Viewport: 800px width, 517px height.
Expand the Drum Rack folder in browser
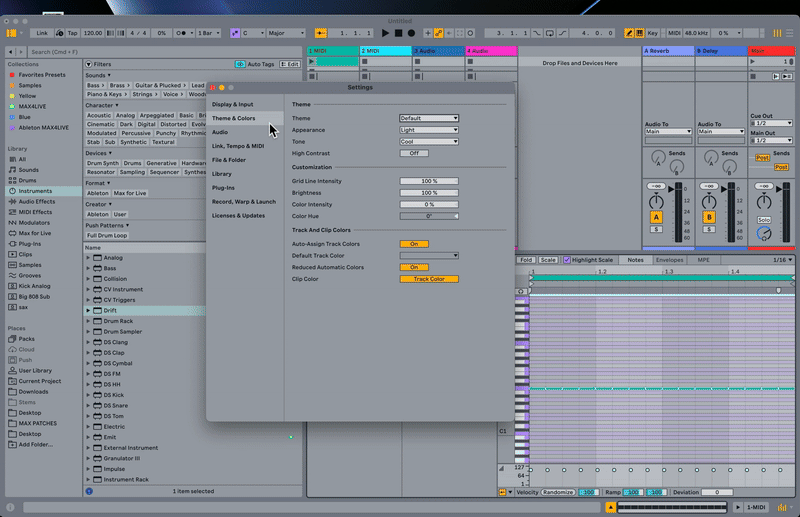(x=88, y=321)
